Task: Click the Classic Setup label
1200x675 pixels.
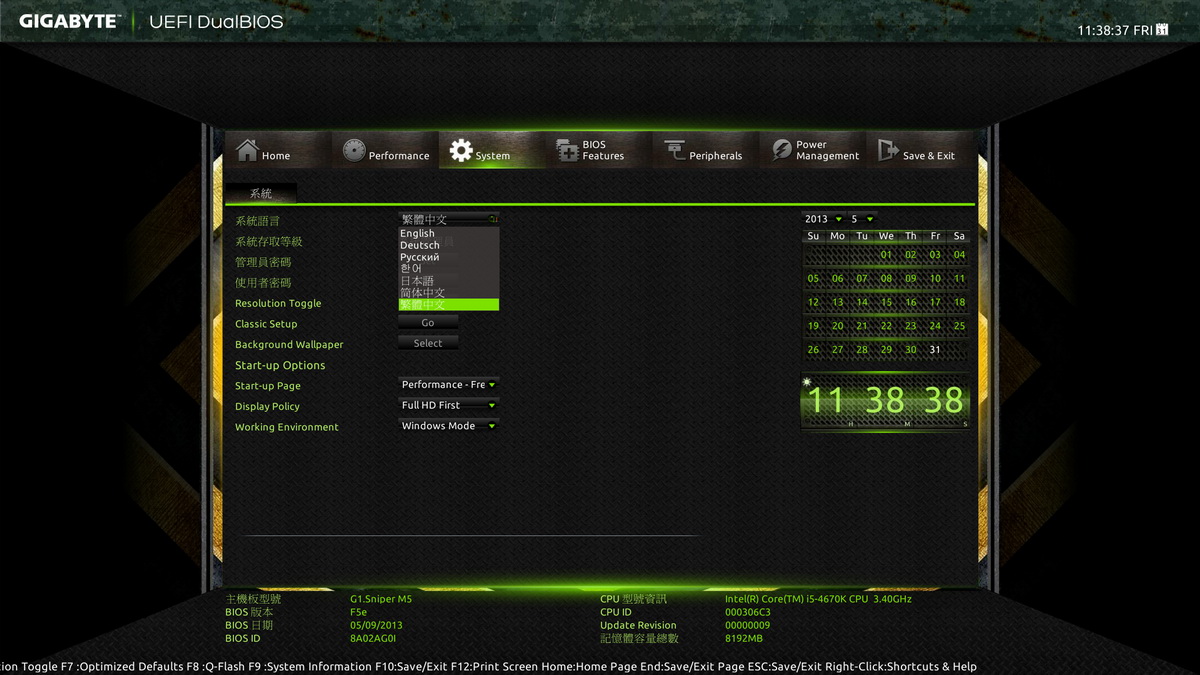Action: (266, 324)
